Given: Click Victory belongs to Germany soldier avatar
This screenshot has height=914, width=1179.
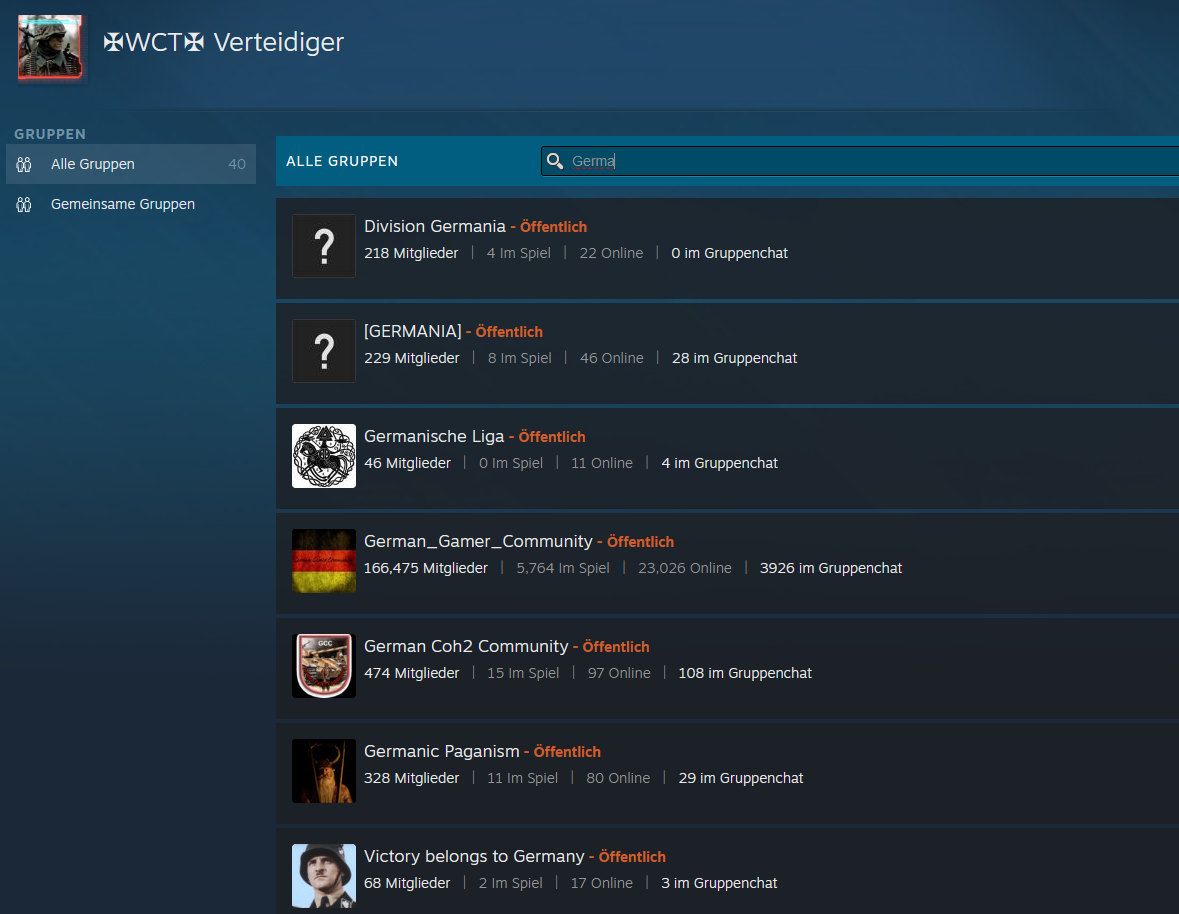Looking at the screenshot, I should (324, 876).
